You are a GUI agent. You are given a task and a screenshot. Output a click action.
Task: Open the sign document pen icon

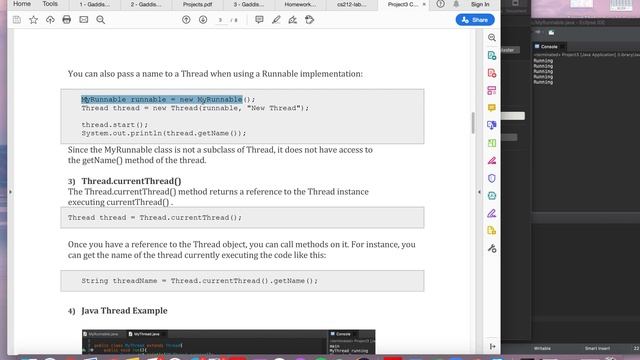coord(293,20)
